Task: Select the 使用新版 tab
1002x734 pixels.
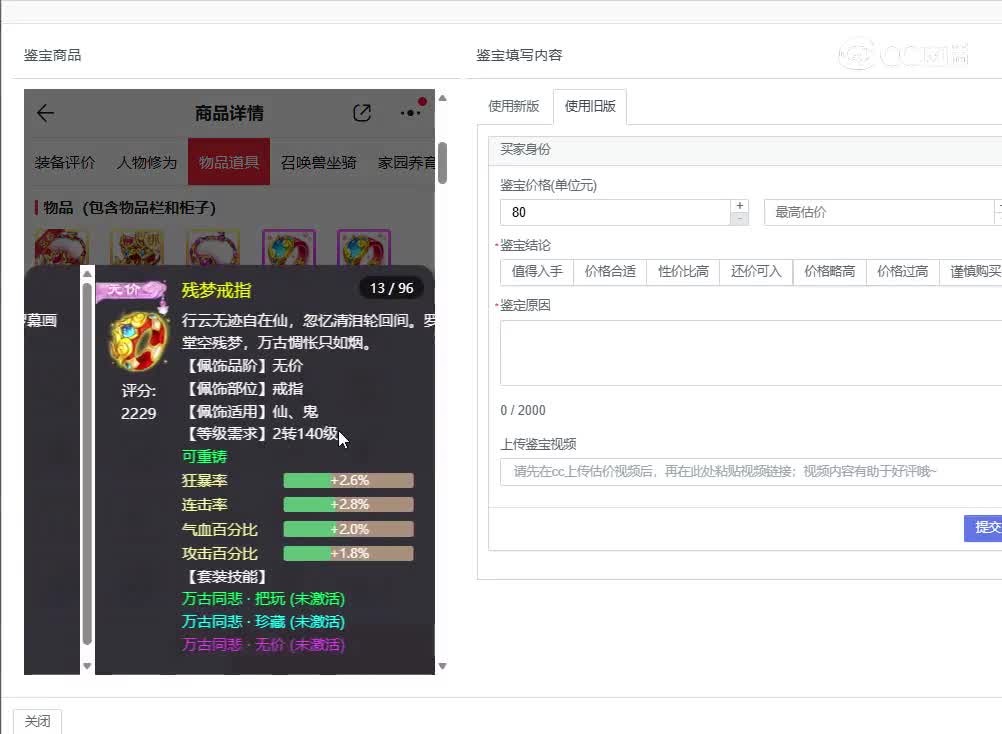Action: (514, 106)
